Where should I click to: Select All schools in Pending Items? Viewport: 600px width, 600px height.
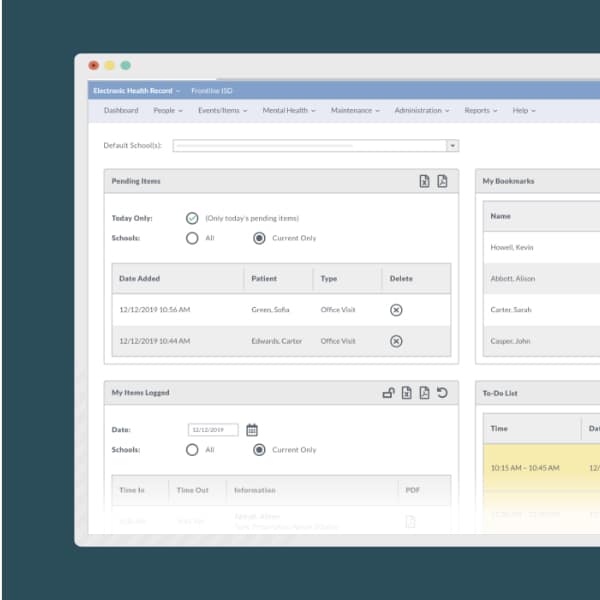pyautogui.click(x=192, y=238)
